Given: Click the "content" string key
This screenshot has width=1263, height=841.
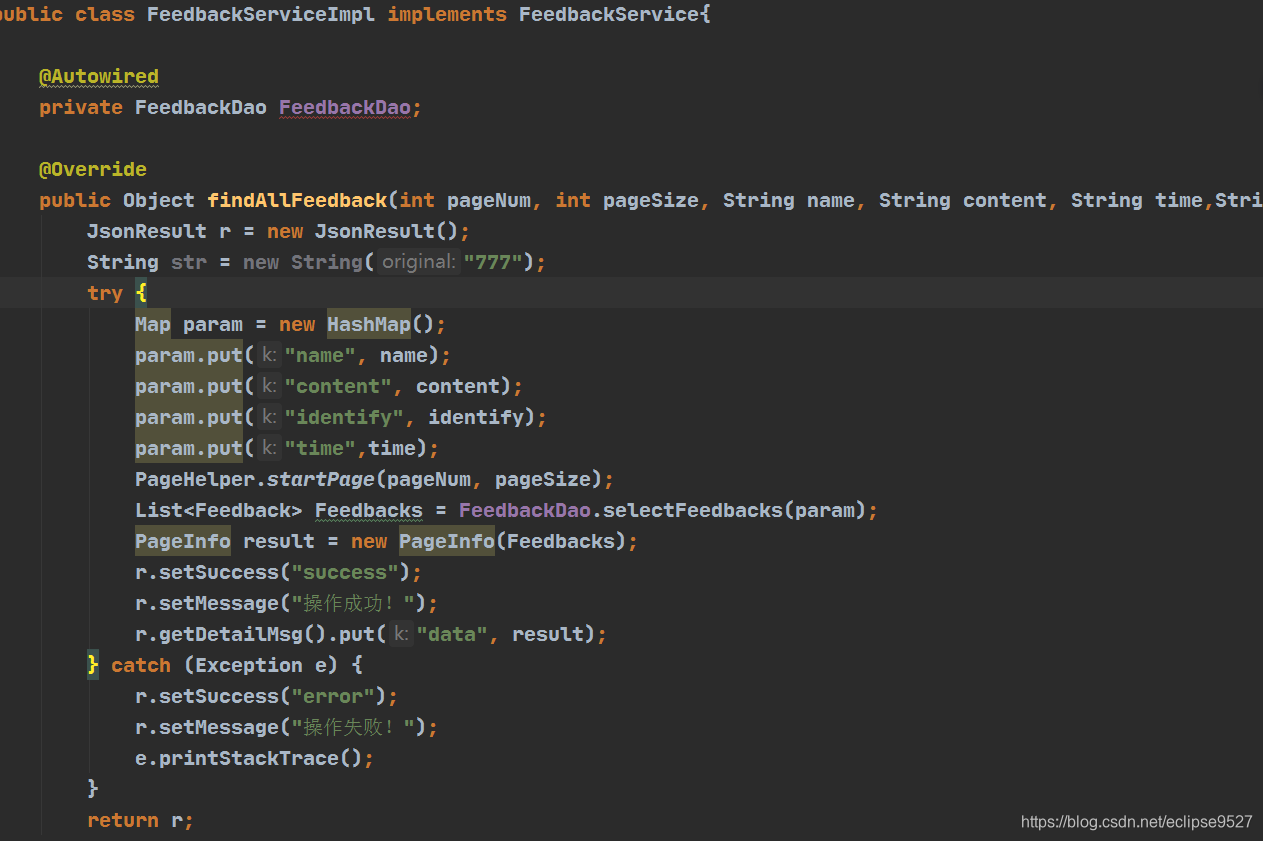Looking at the screenshot, I should [338, 386].
